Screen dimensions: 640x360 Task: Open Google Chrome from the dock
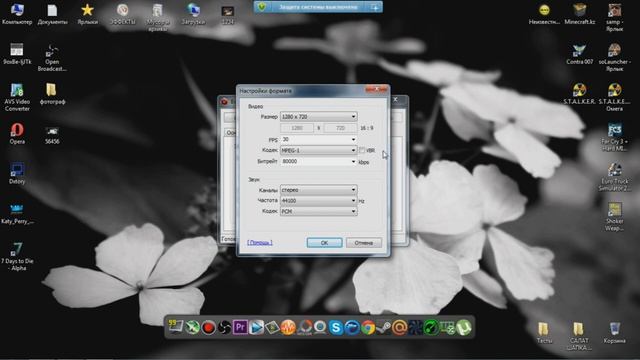(367, 327)
